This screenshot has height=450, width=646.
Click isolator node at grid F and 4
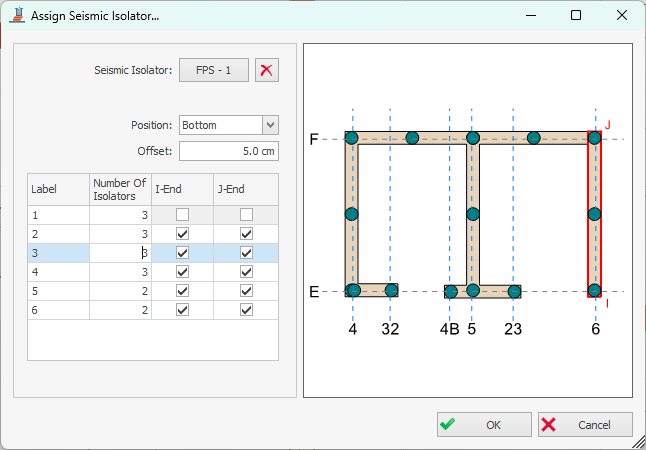[352, 138]
